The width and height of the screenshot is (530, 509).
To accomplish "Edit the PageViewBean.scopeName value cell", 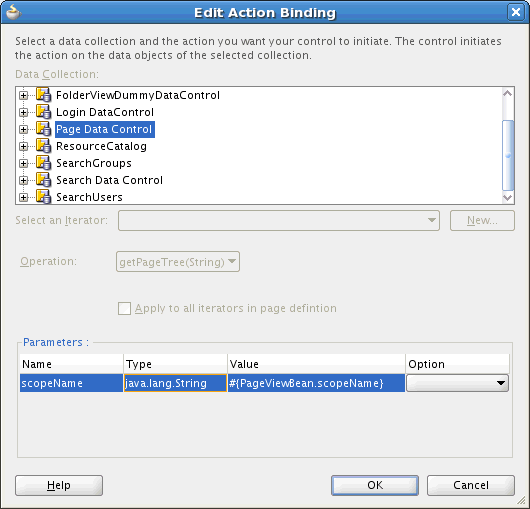I will pos(316,383).
